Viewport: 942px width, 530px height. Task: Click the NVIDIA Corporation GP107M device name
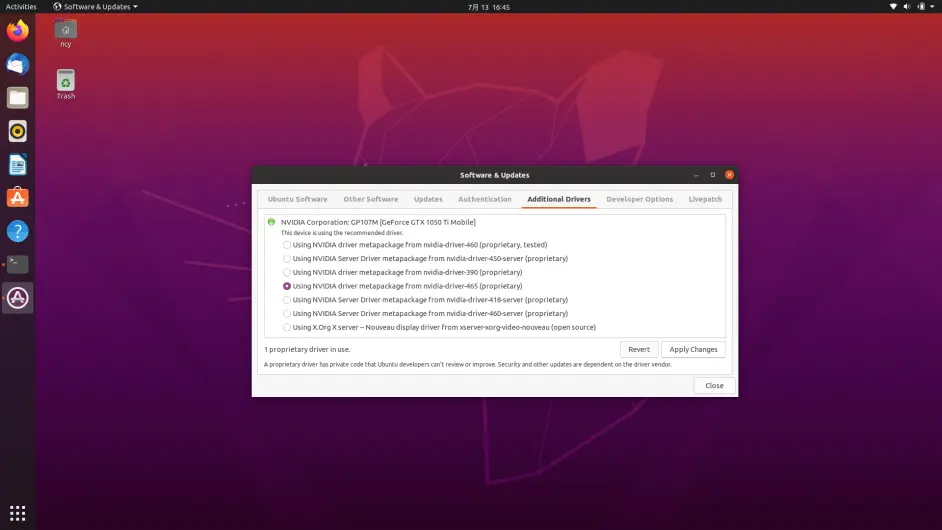(378, 222)
